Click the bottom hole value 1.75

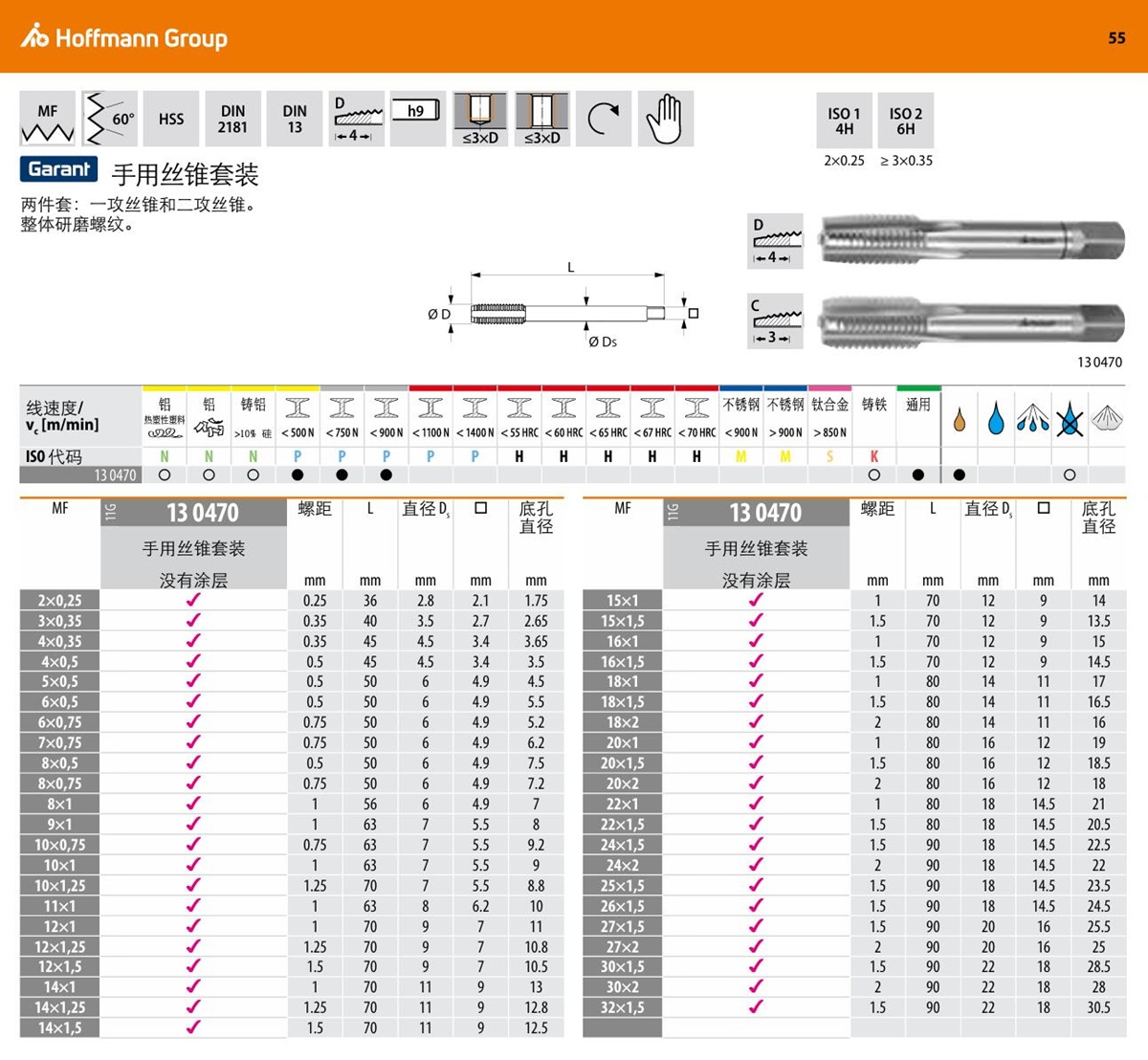click(536, 601)
